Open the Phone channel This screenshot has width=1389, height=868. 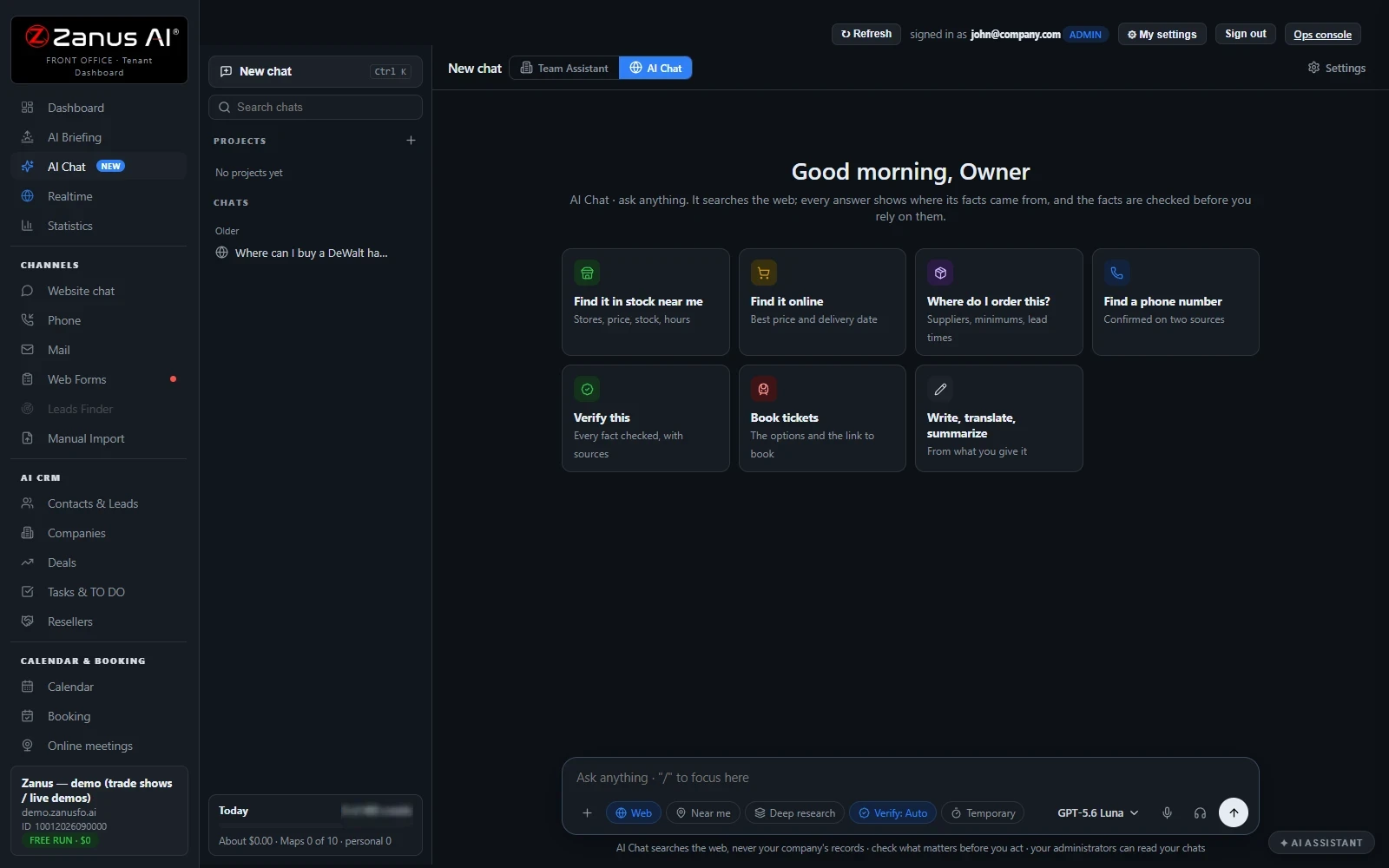click(x=98, y=320)
